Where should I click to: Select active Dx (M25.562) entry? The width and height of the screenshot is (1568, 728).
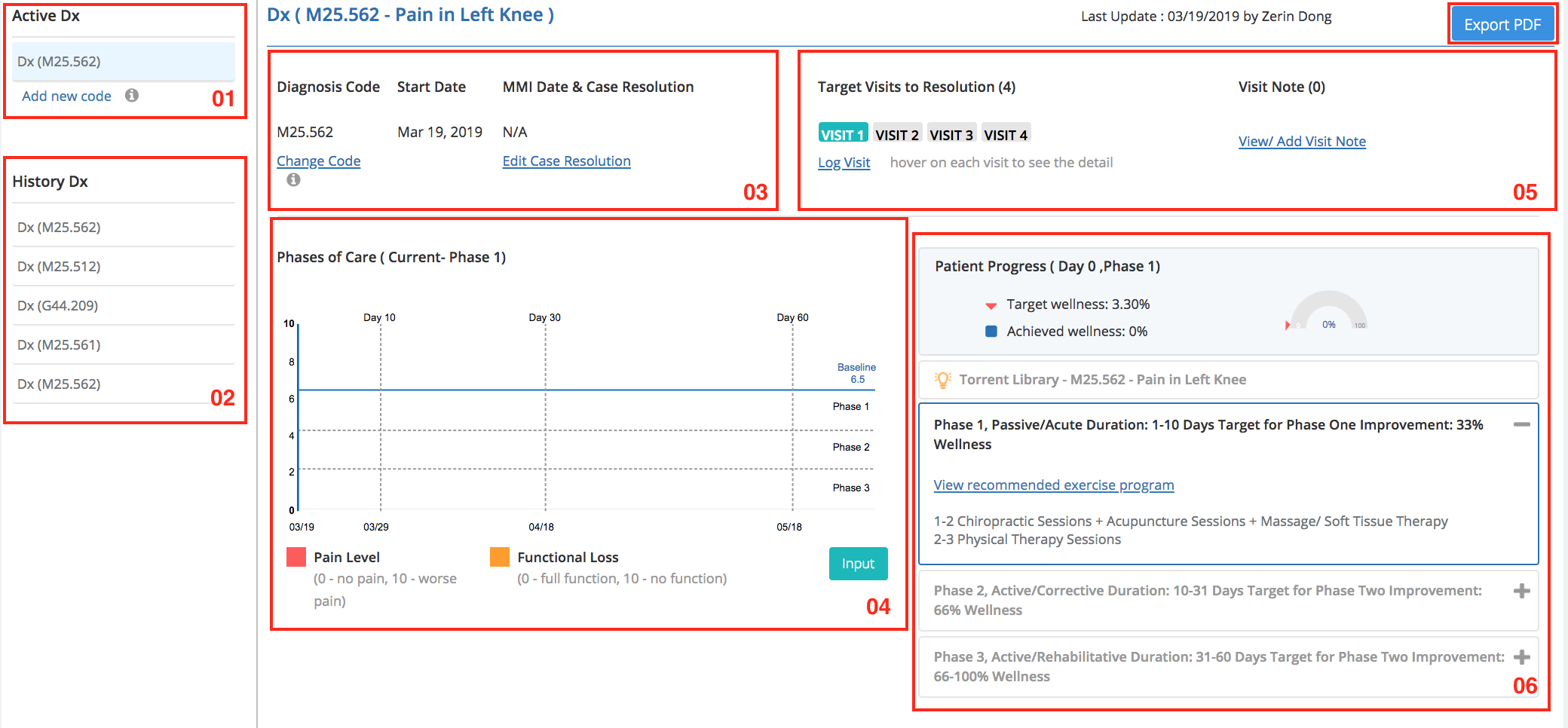[124, 61]
